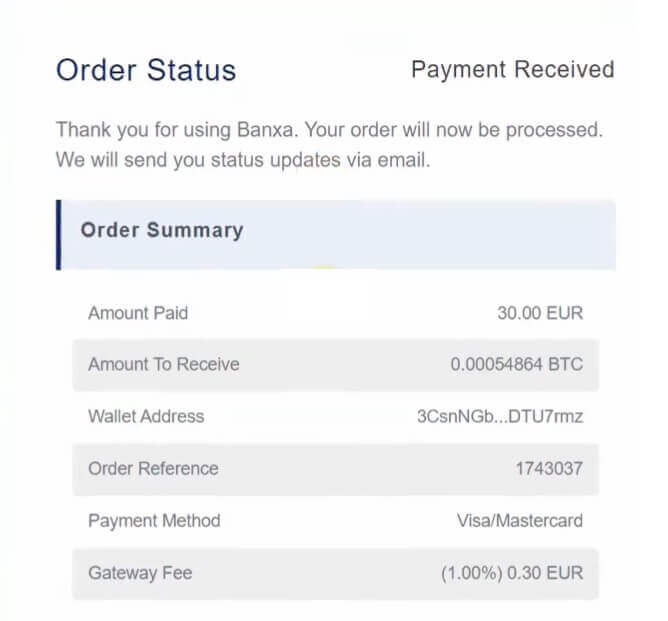Click the 0.00054864 BTC value
This screenshot has height=621, width=668.
click(516, 365)
